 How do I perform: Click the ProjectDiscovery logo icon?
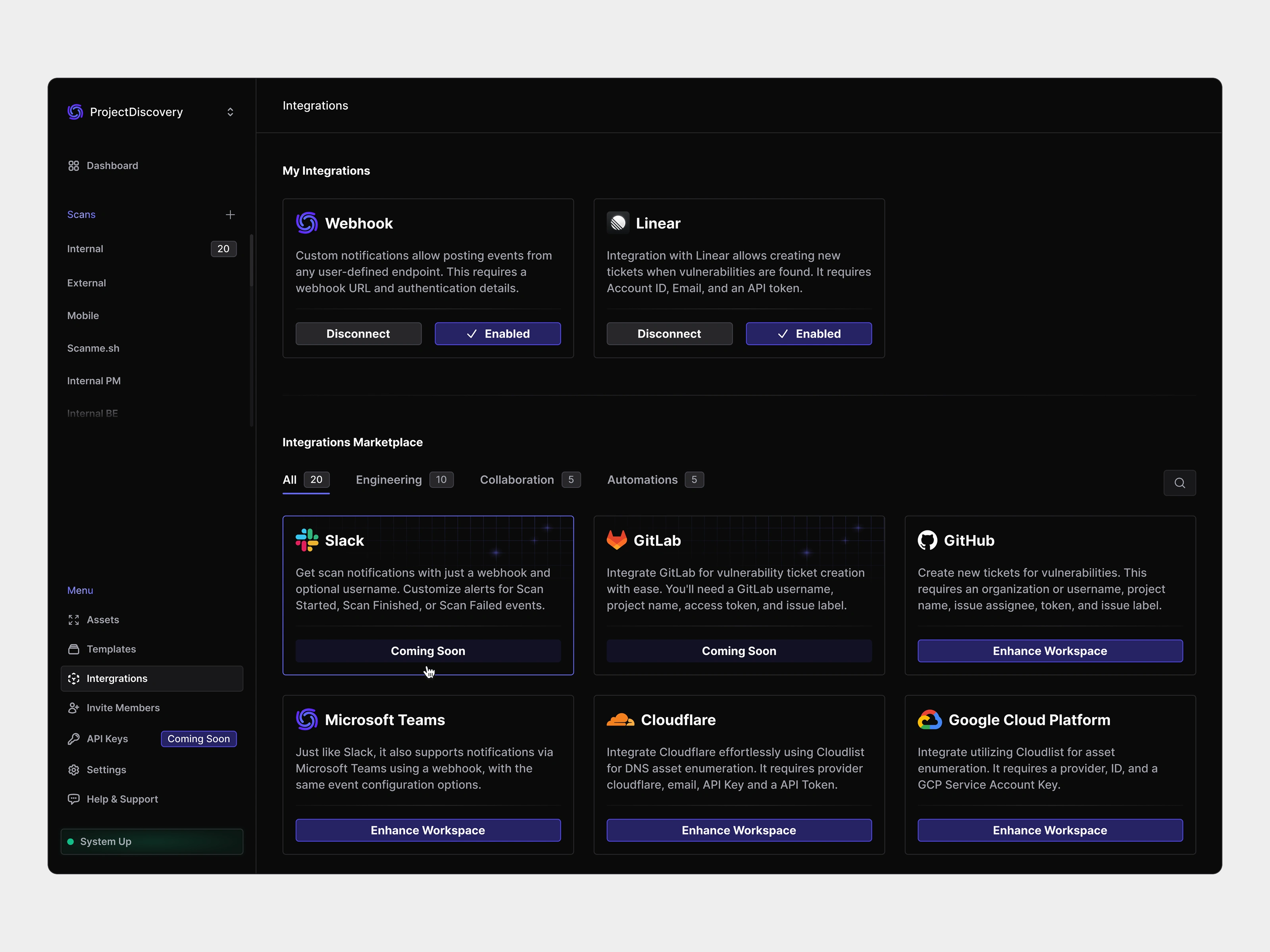tap(75, 112)
